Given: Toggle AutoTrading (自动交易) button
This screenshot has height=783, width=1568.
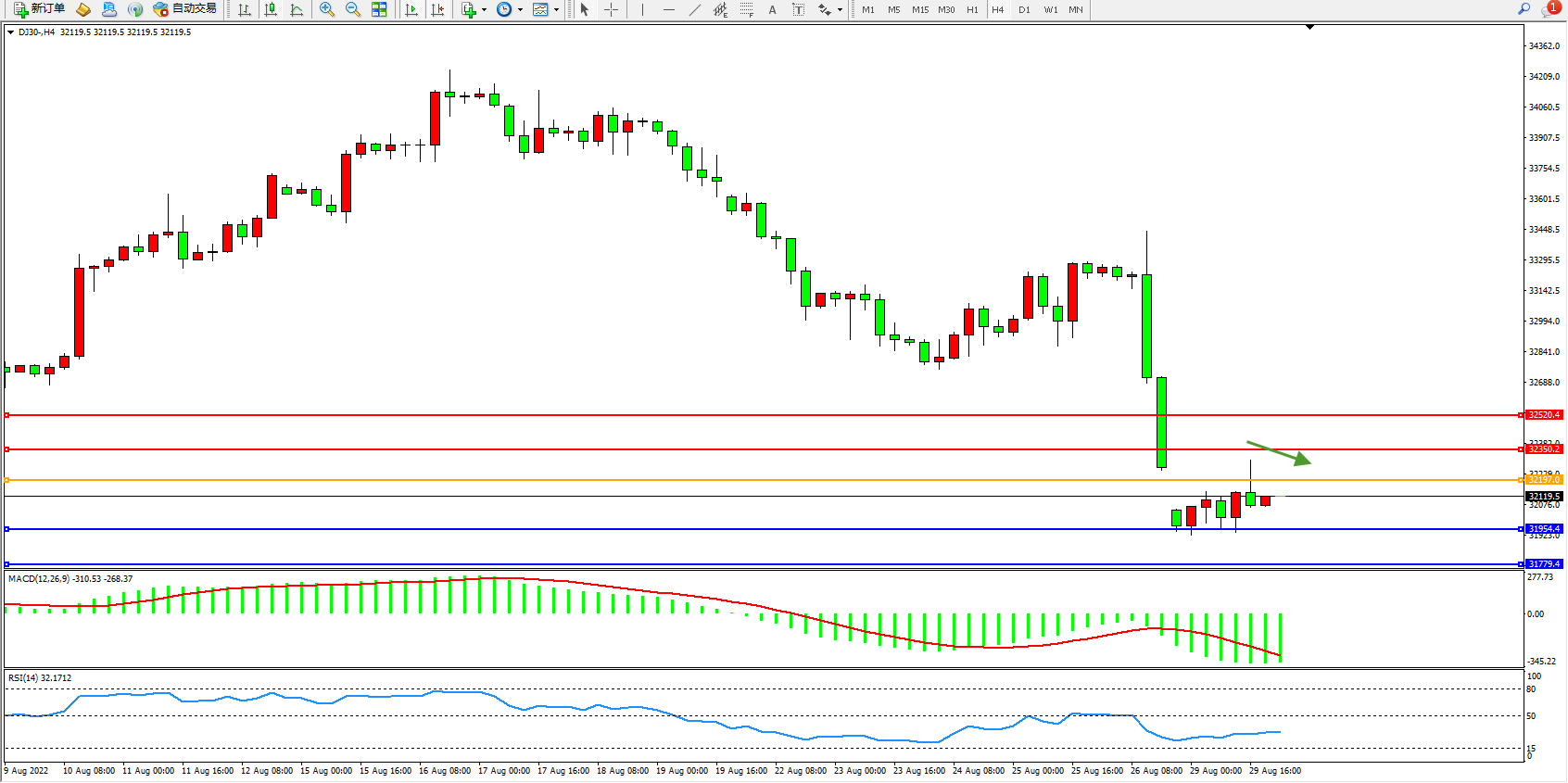Looking at the screenshot, I should point(184,9).
